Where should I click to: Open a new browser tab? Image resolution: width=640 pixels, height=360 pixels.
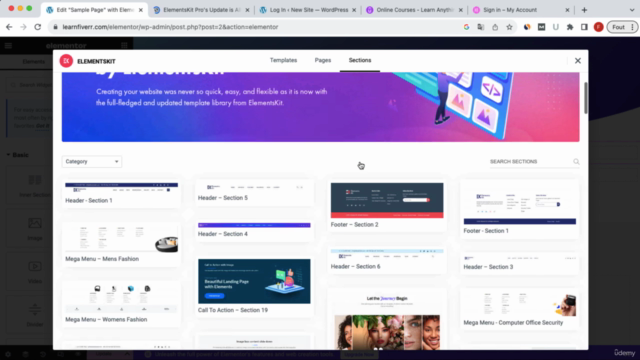pyautogui.click(x=584, y=10)
